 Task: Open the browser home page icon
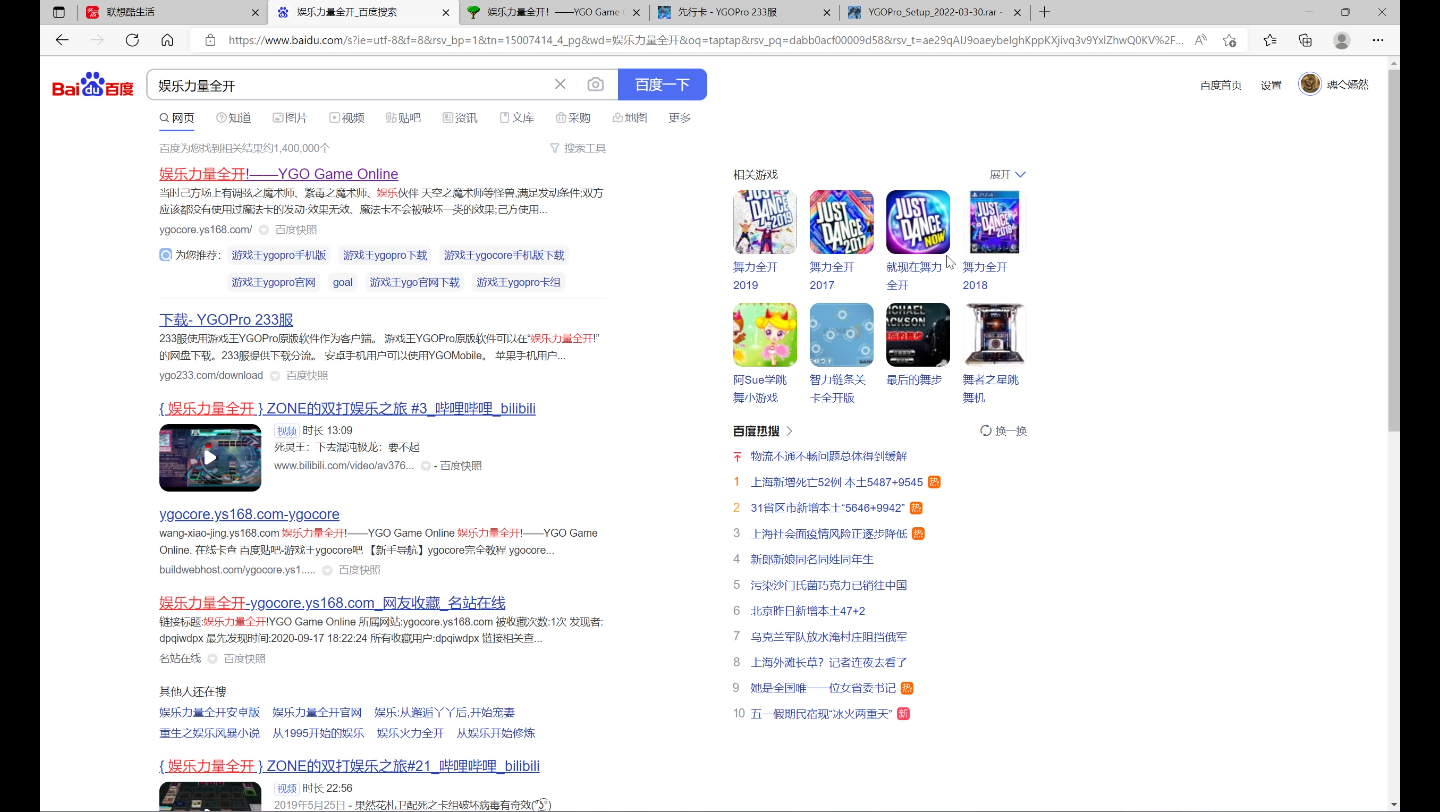tap(167, 40)
